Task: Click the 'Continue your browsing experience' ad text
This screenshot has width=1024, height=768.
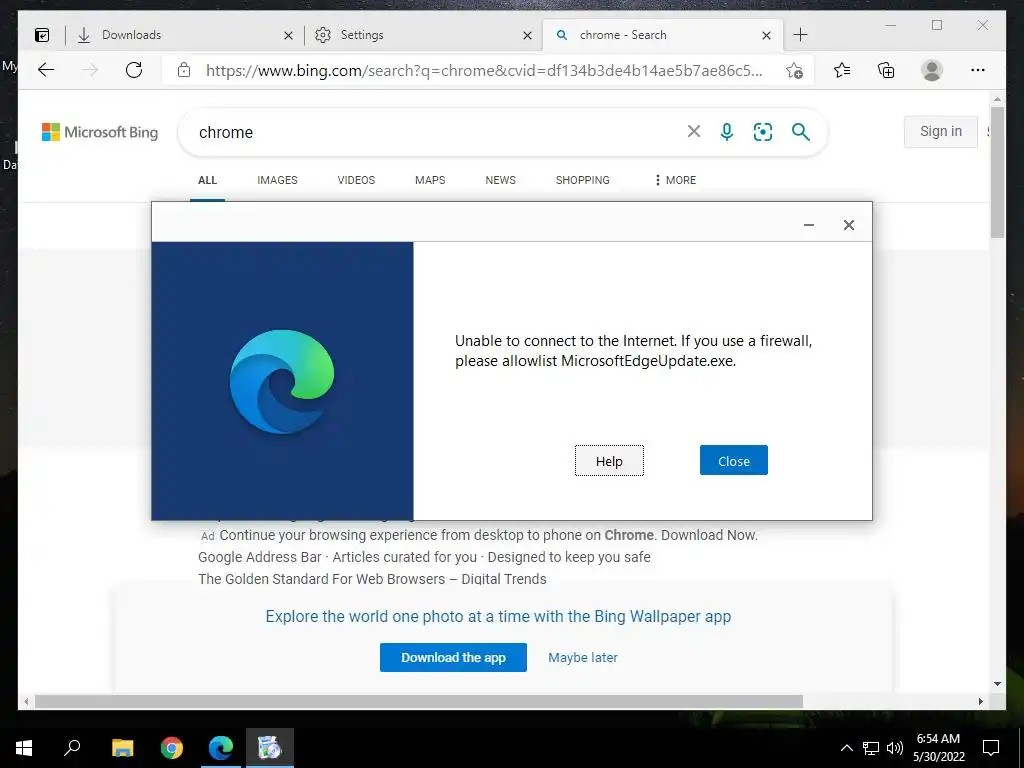Action: pyautogui.click(x=488, y=536)
